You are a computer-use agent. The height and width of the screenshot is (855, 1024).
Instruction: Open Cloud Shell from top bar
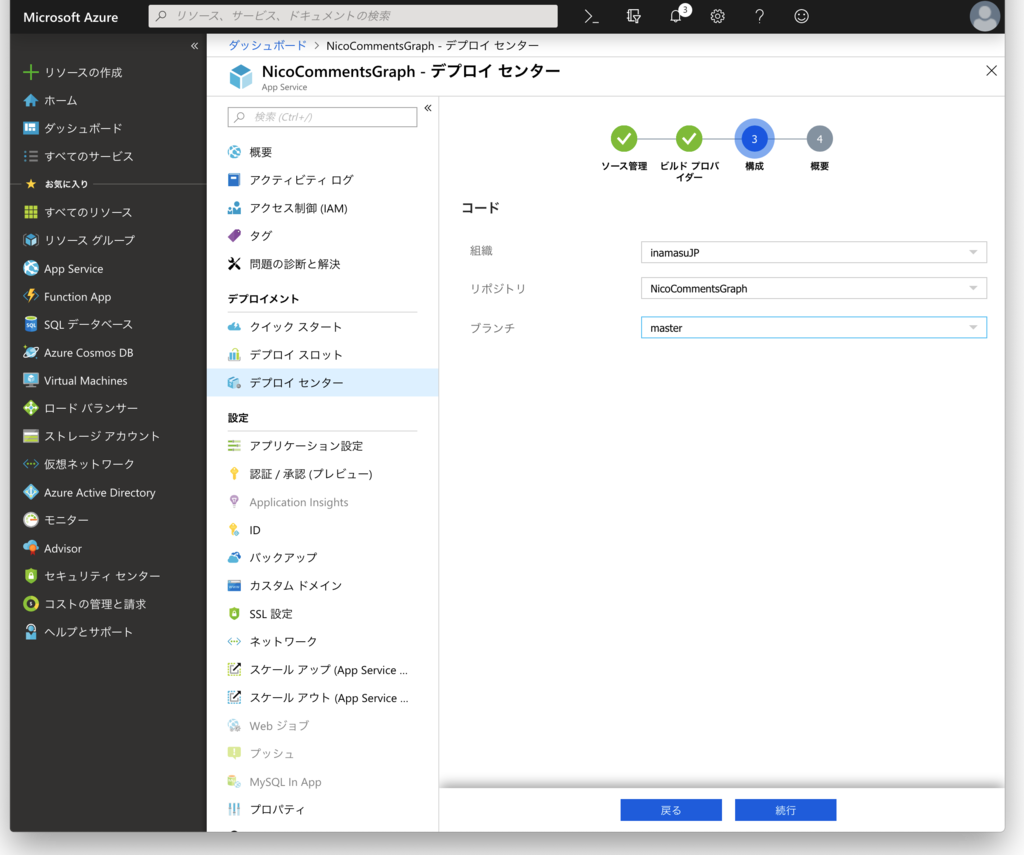point(591,16)
